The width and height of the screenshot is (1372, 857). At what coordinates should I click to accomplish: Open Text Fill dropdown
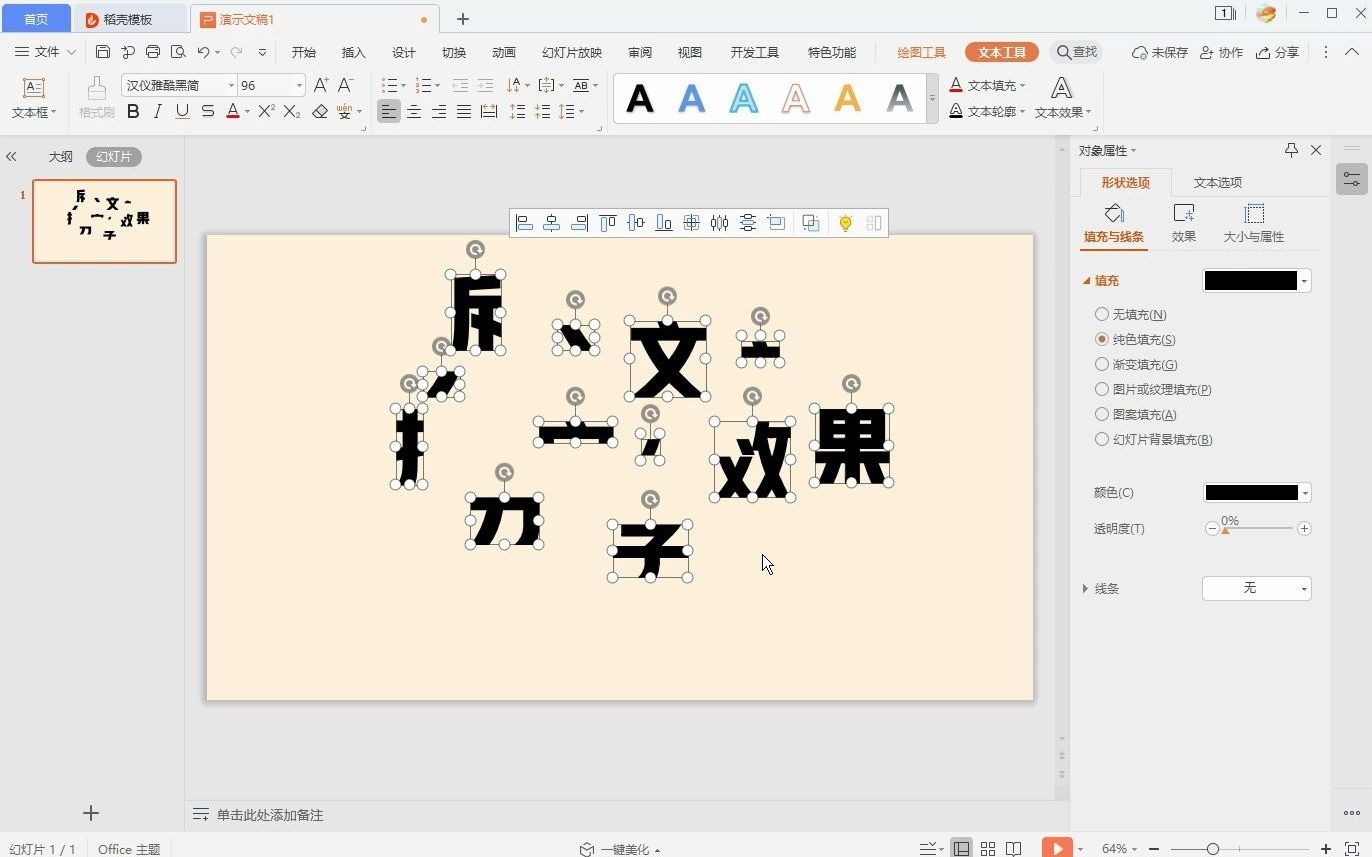point(987,85)
